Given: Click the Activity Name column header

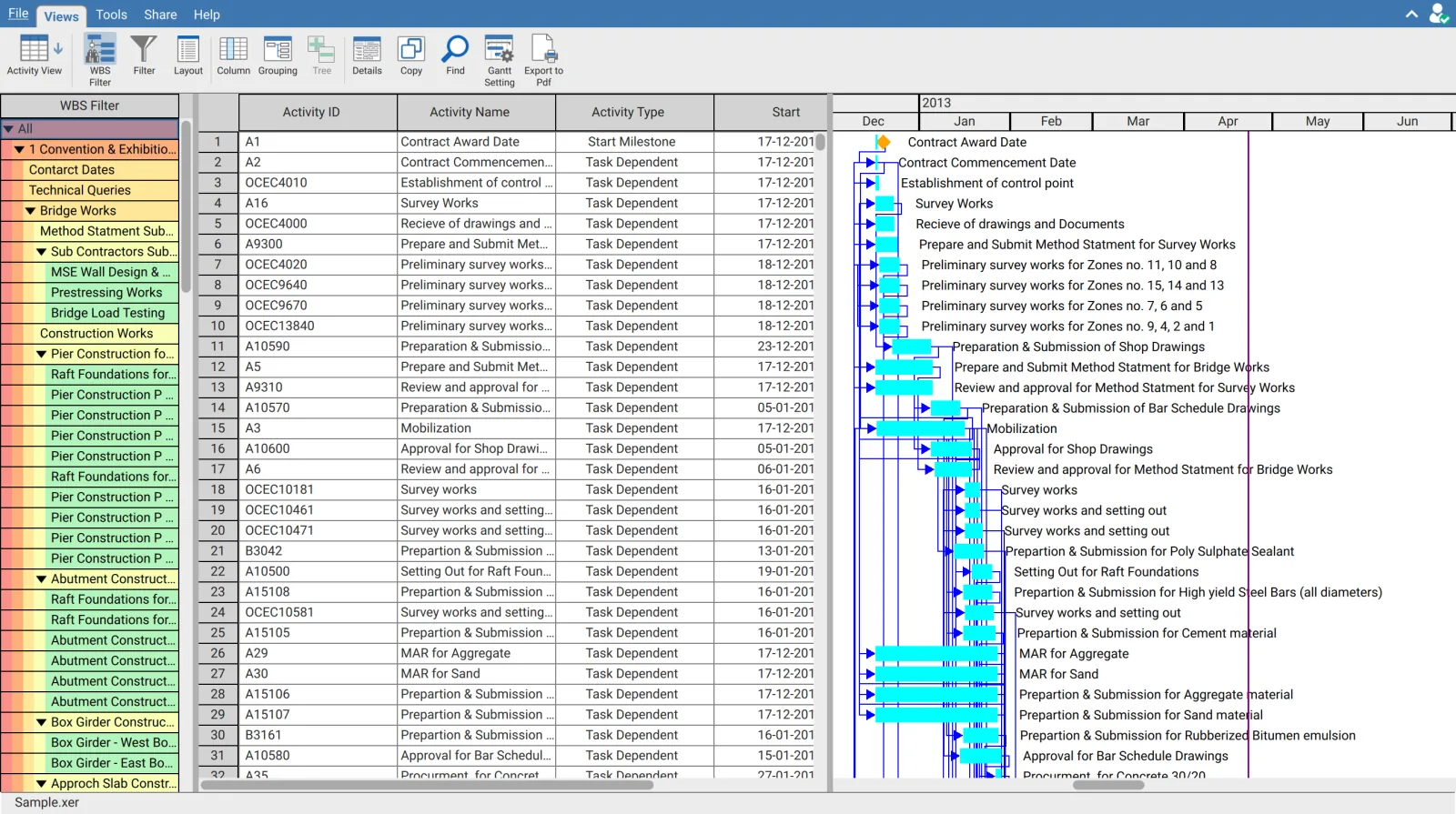Looking at the screenshot, I should tap(476, 112).
